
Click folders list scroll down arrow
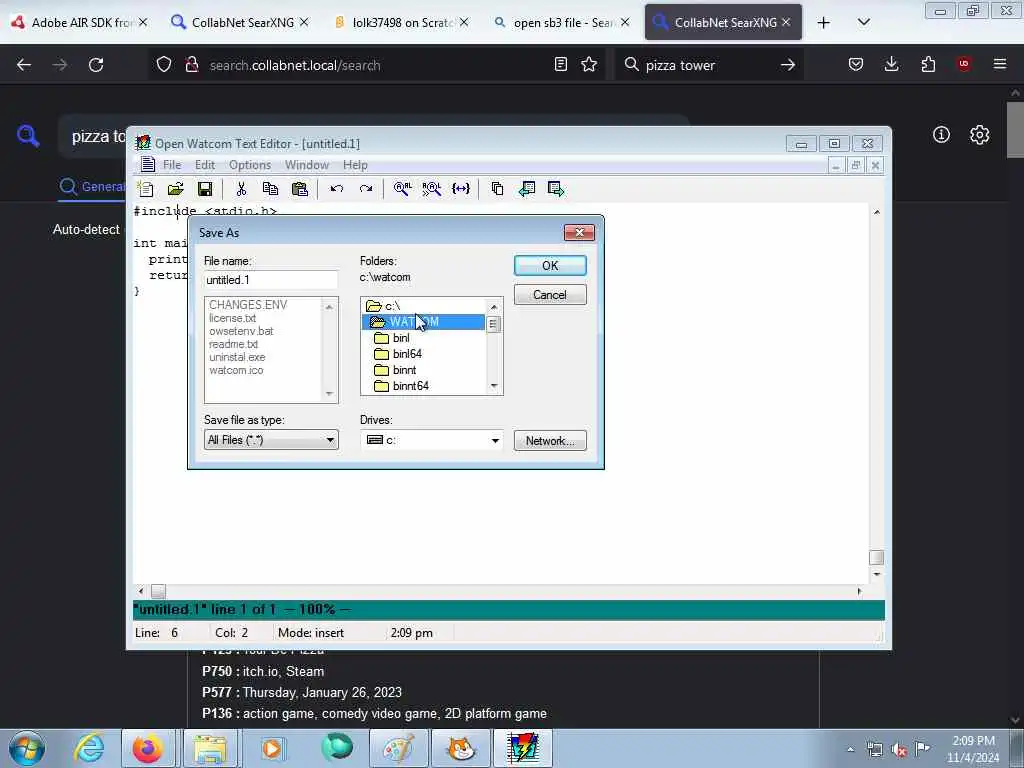[494, 386]
